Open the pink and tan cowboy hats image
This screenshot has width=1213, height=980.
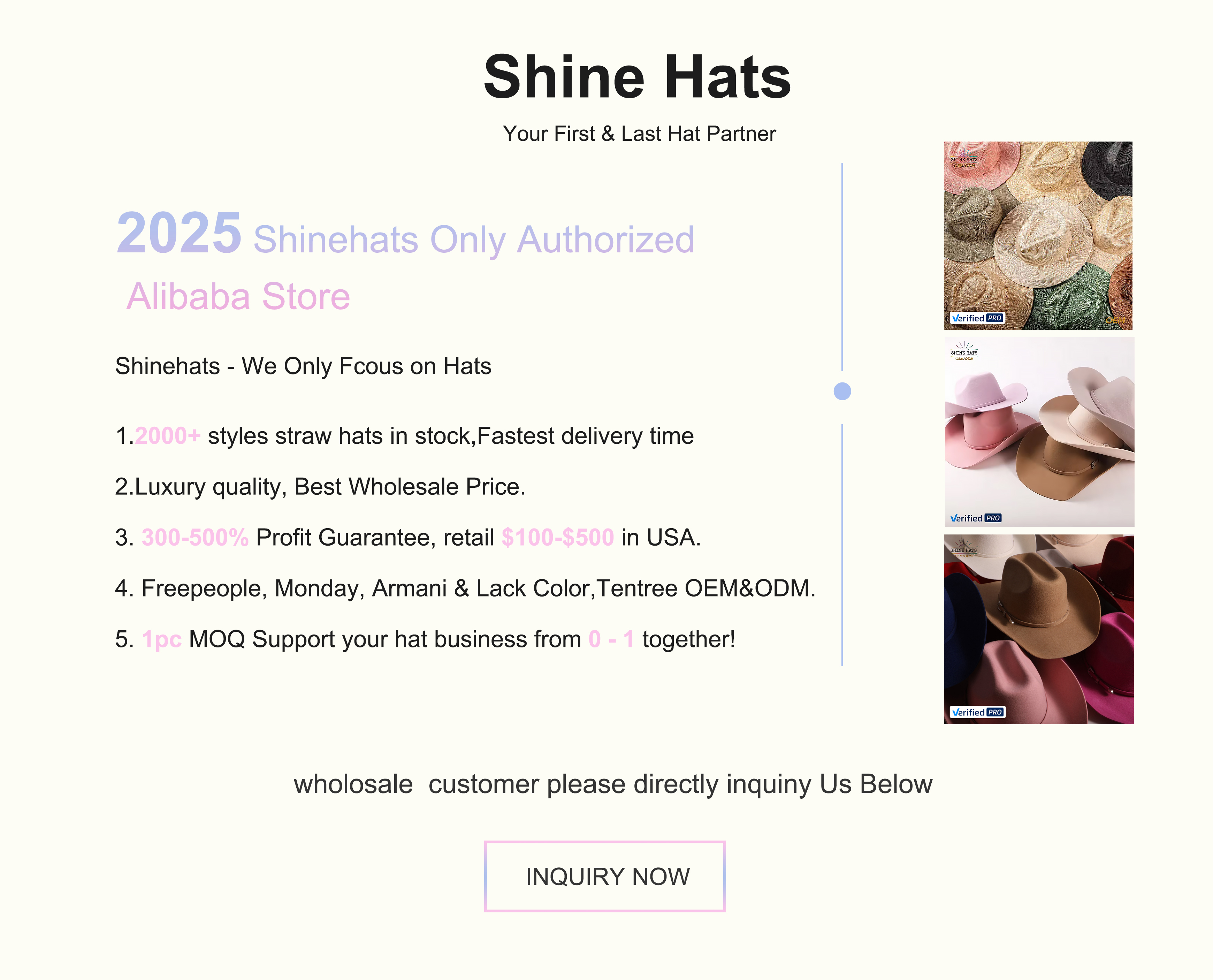pyautogui.click(x=1039, y=432)
